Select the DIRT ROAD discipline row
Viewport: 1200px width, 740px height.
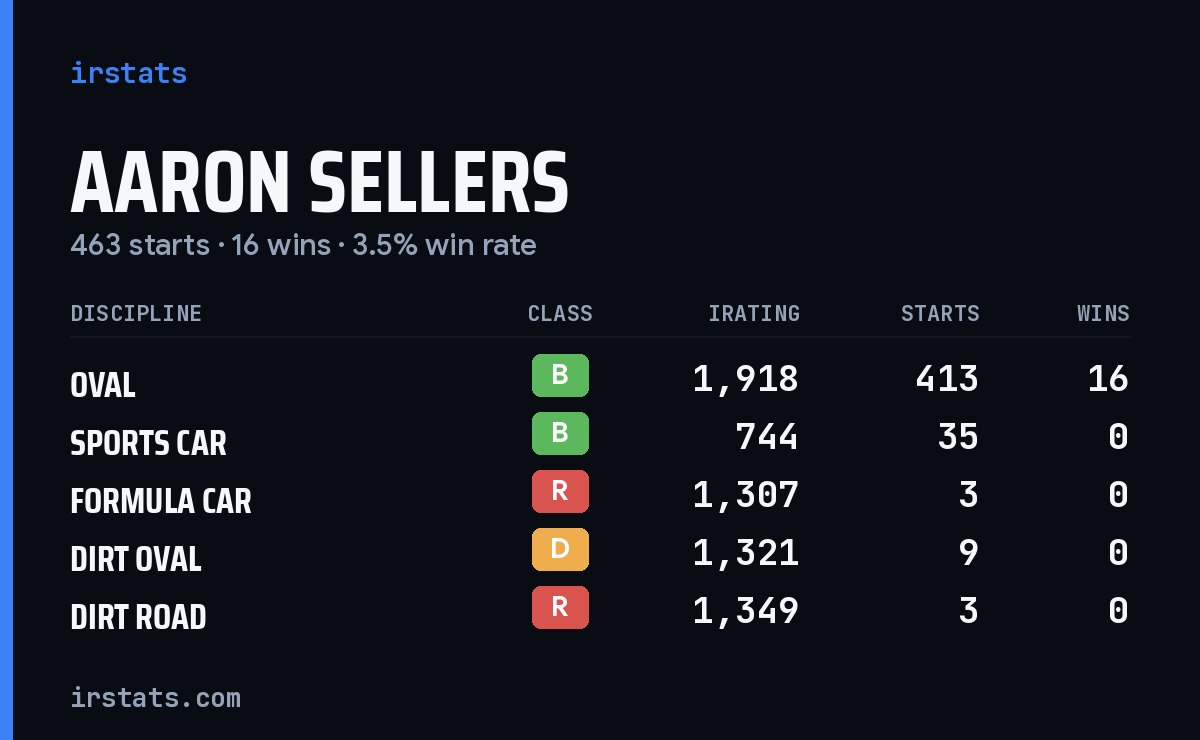point(600,610)
